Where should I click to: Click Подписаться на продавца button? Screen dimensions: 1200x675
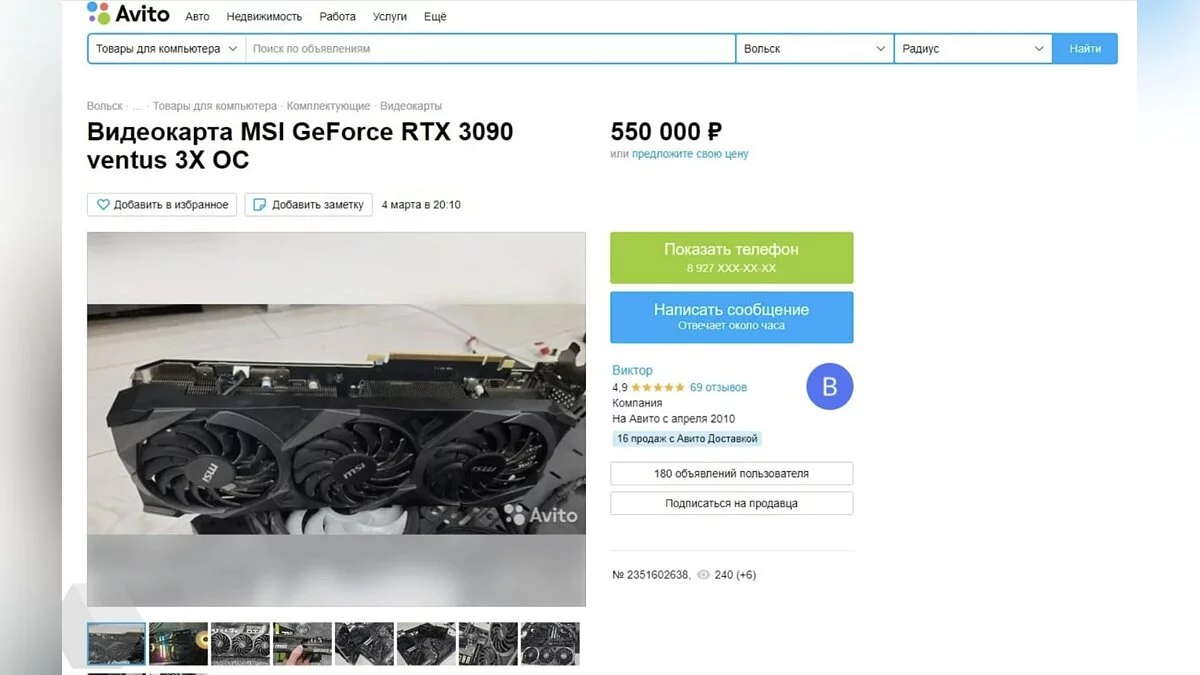tap(732, 503)
